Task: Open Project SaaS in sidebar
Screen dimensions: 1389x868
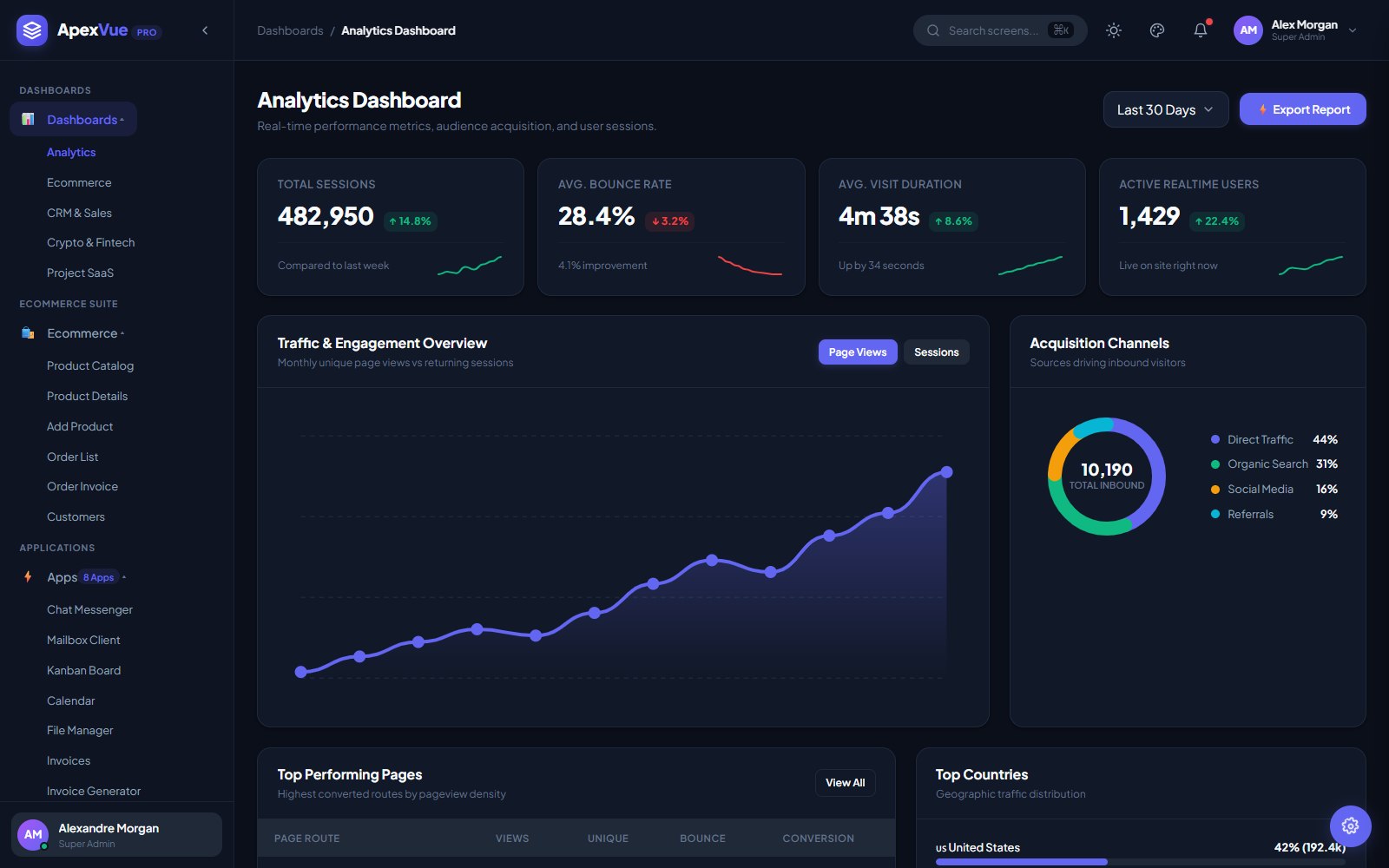Action: click(x=80, y=273)
